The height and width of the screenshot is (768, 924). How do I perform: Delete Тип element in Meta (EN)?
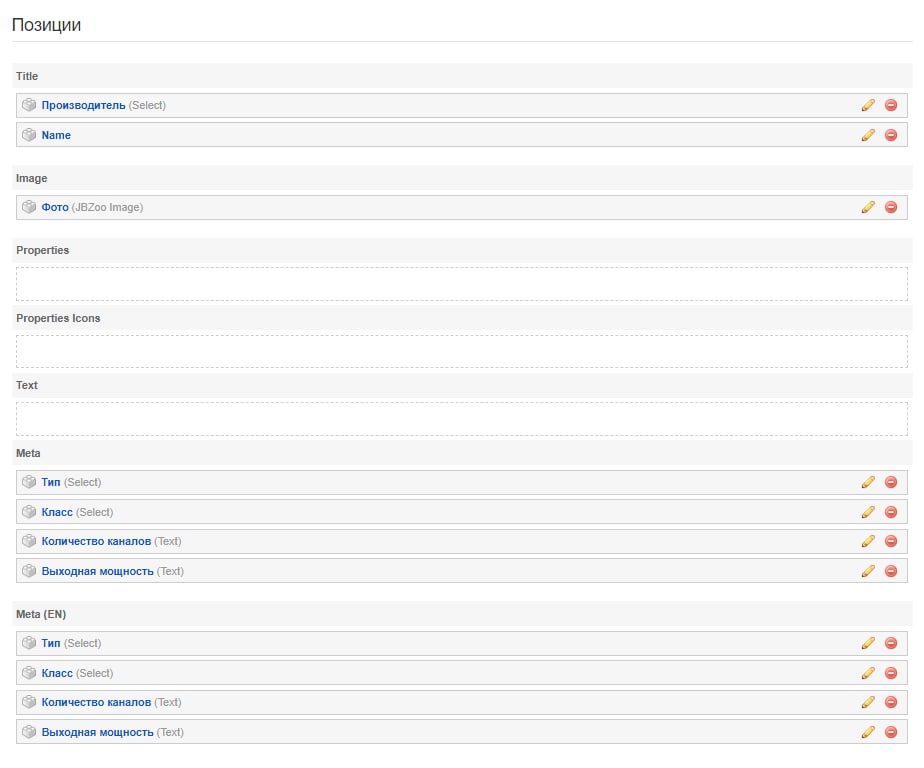tap(891, 643)
